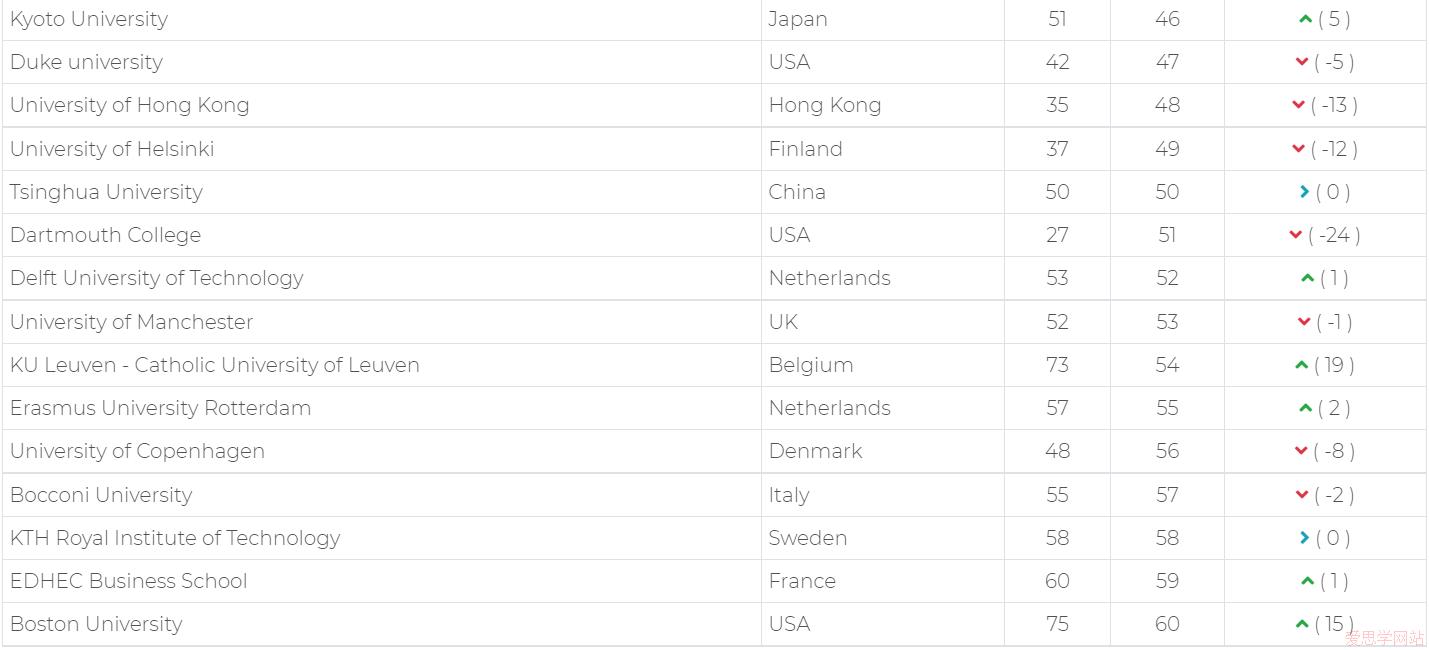Click green up arrow in Boston University row
1429x650 pixels.
point(1301,624)
